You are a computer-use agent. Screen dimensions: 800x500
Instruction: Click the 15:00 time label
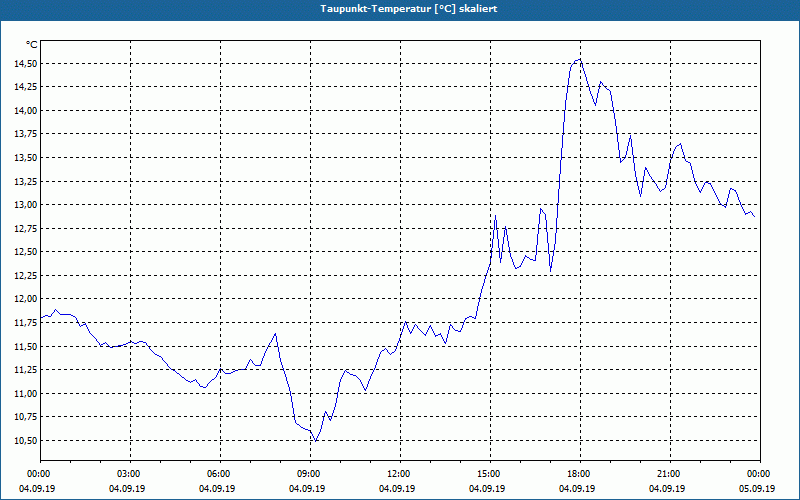tap(491, 474)
